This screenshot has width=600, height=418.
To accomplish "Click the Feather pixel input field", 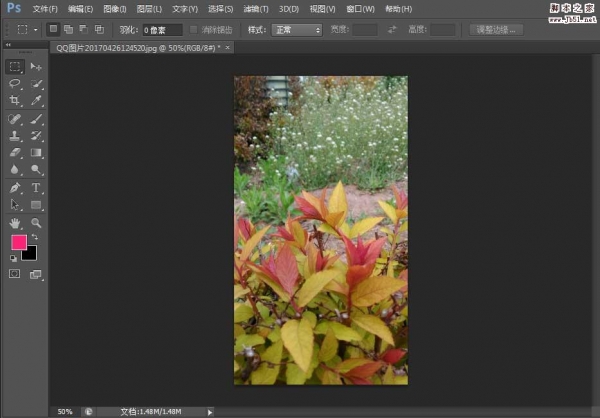I will click(162, 30).
